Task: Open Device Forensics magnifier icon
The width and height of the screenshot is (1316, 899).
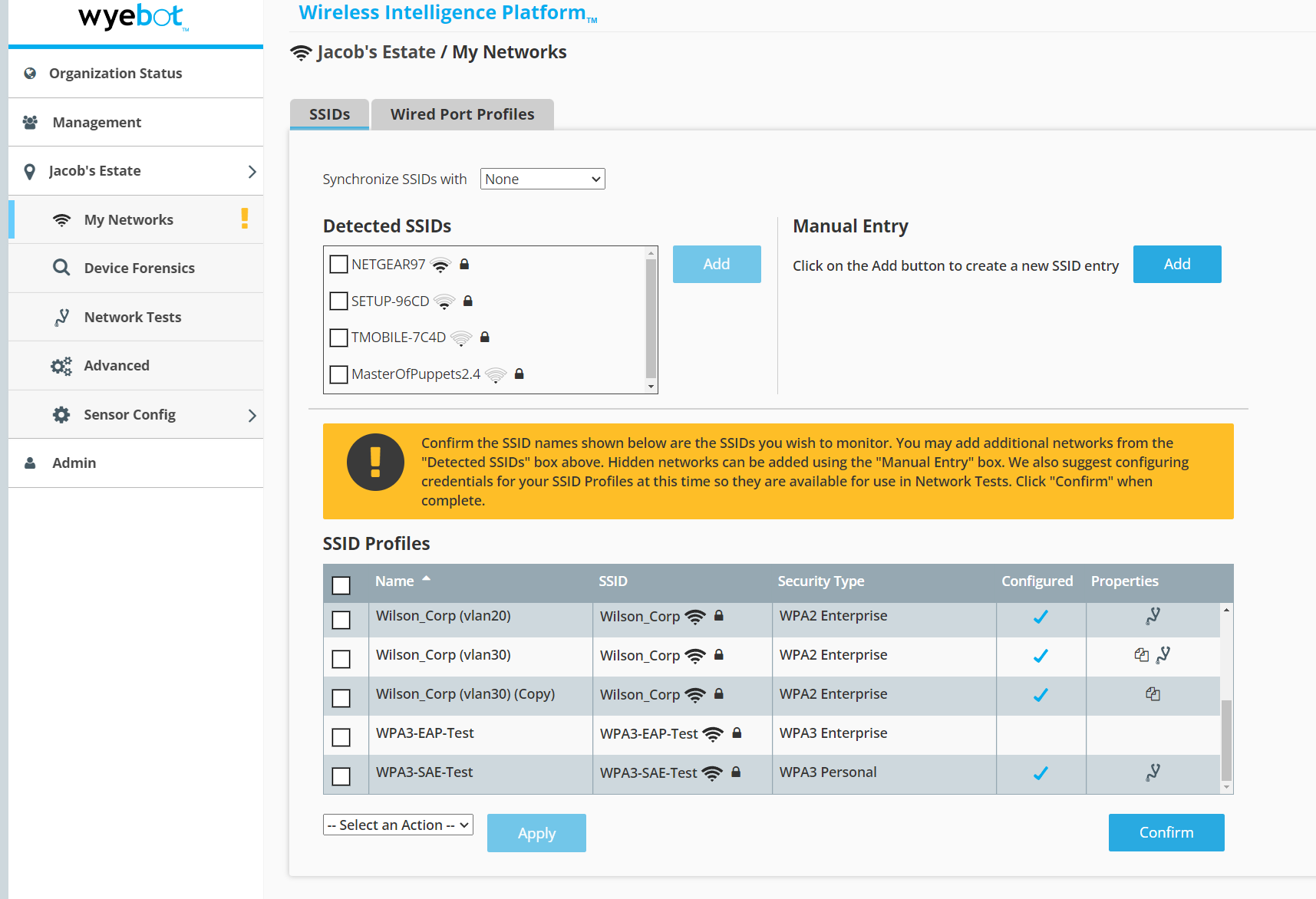Action: (x=61, y=268)
